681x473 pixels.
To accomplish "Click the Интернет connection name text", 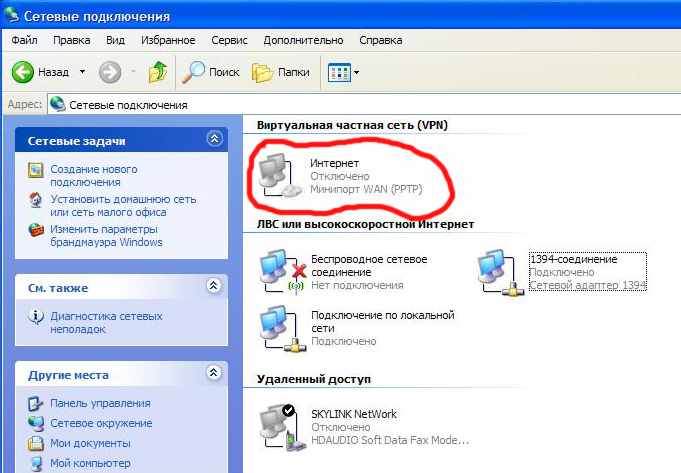I will pos(334,163).
